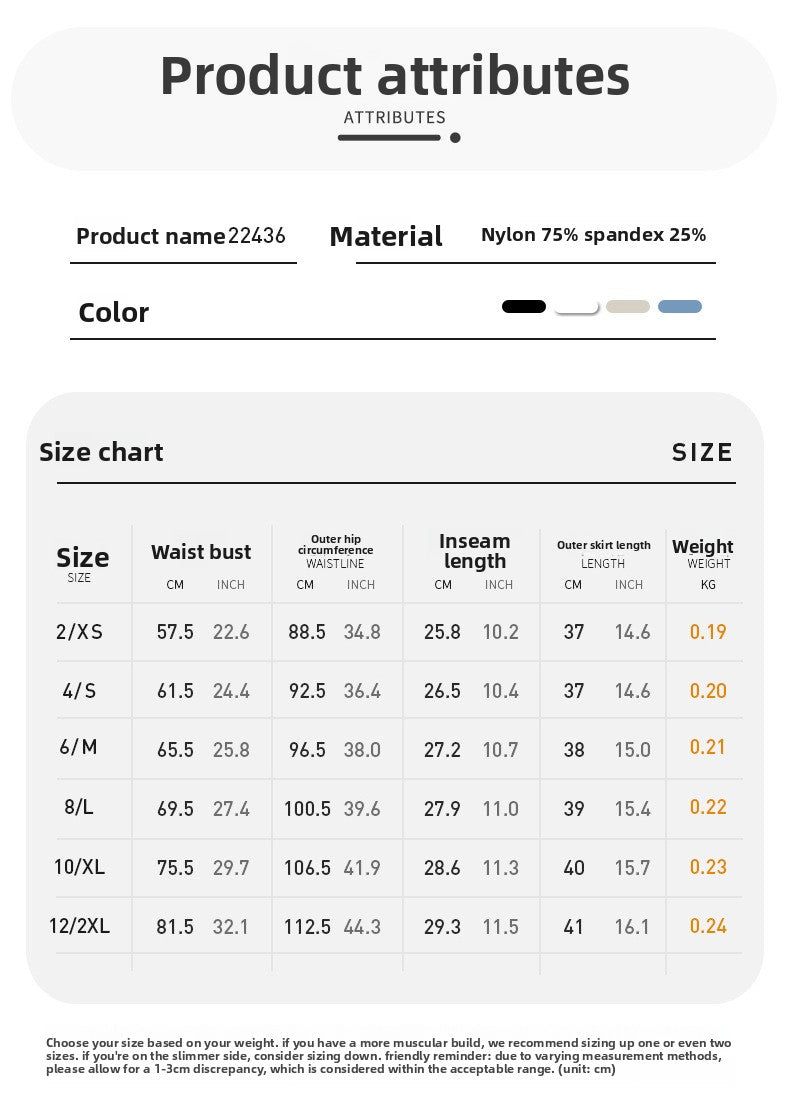This screenshot has height=1119, width=790.
Task: Select the 6/M size row label
Action: click(79, 747)
